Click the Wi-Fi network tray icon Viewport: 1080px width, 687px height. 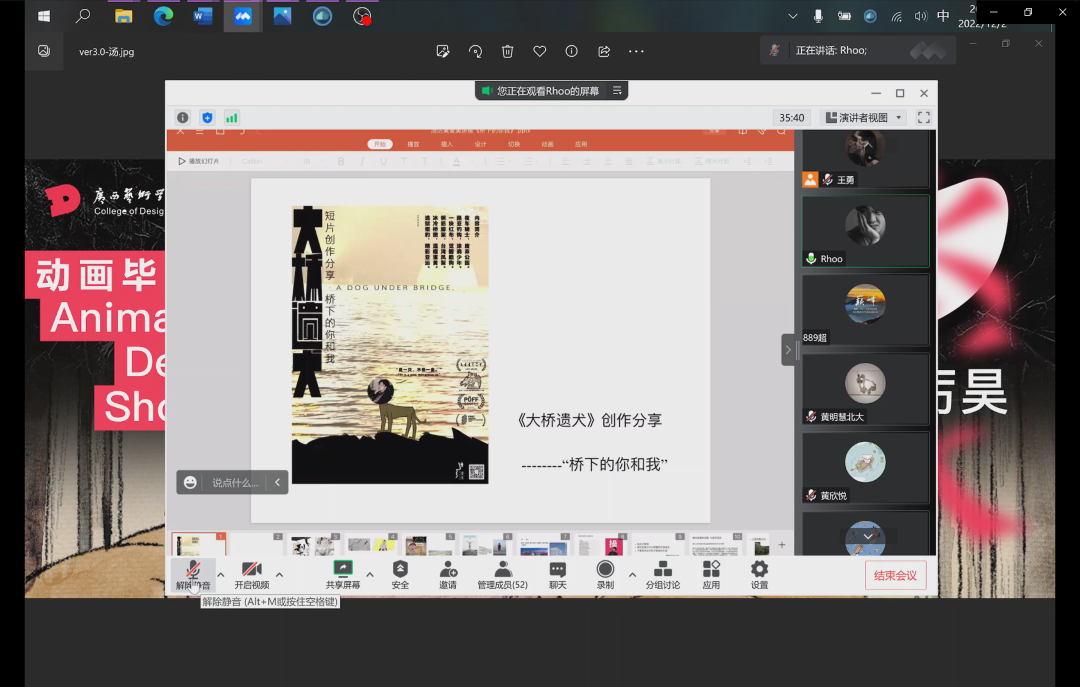pyautogui.click(x=896, y=16)
